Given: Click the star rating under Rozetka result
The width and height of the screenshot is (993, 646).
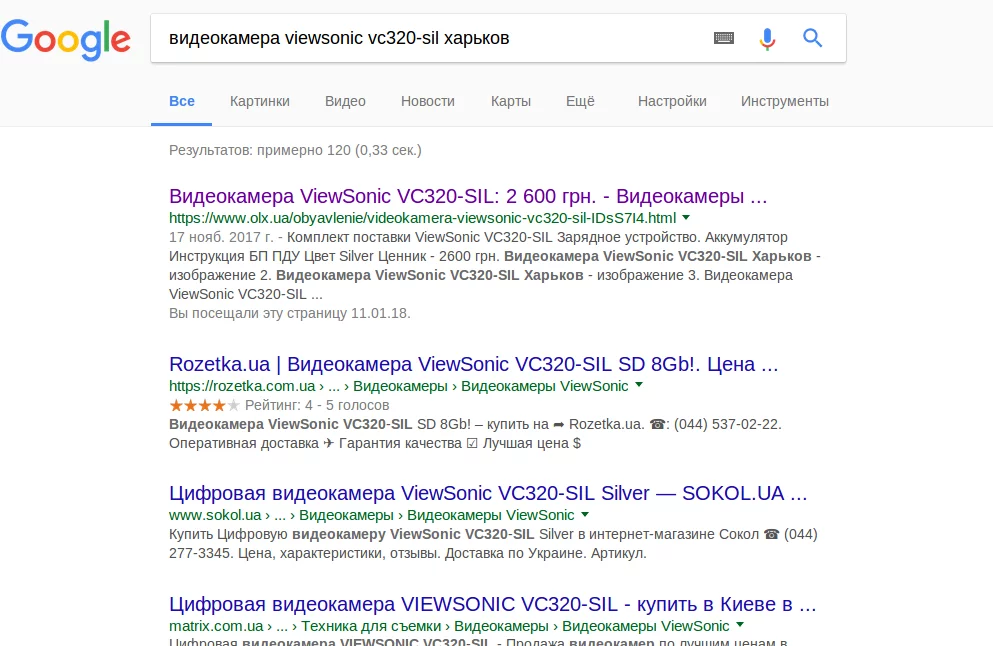Looking at the screenshot, I should point(205,405).
